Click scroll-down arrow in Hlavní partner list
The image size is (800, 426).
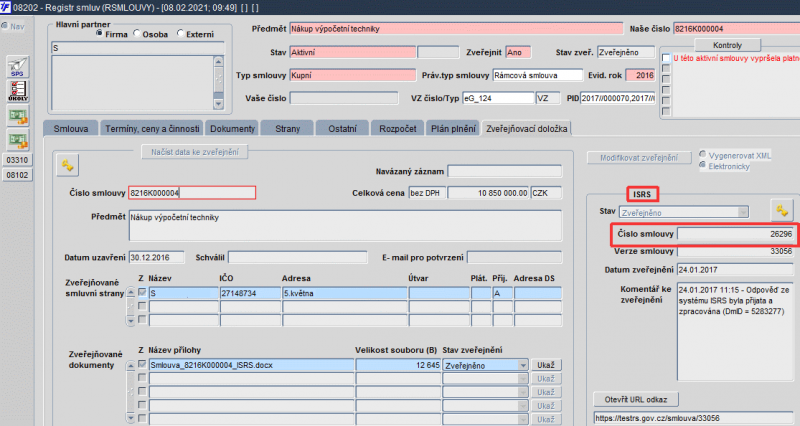click(218, 104)
